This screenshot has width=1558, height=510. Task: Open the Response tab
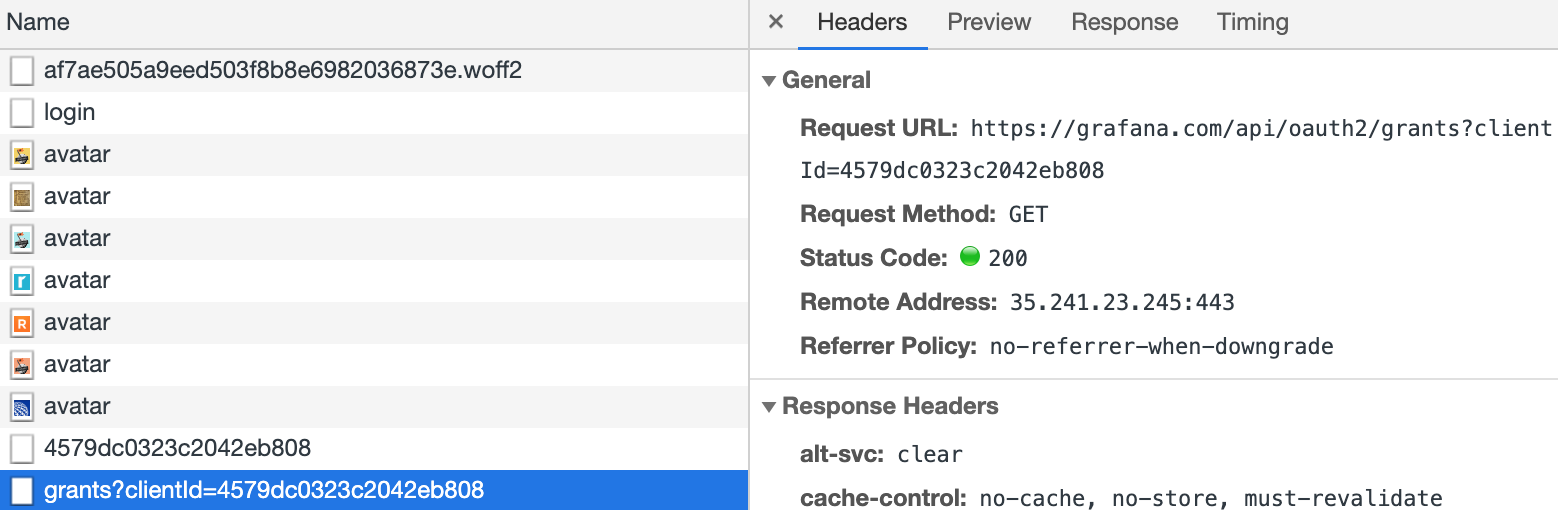pyautogui.click(x=1124, y=22)
